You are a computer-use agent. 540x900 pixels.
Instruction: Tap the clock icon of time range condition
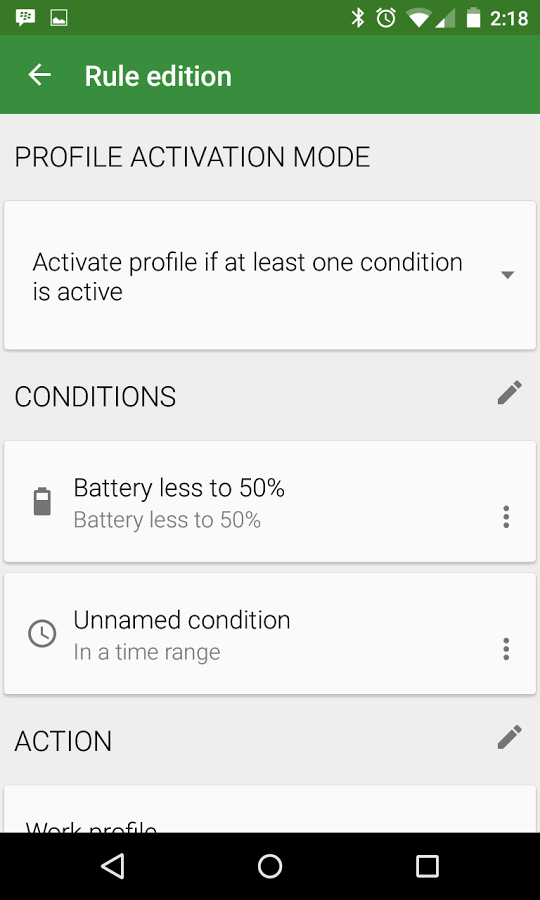pyautogui.click(x=42, y=634)
